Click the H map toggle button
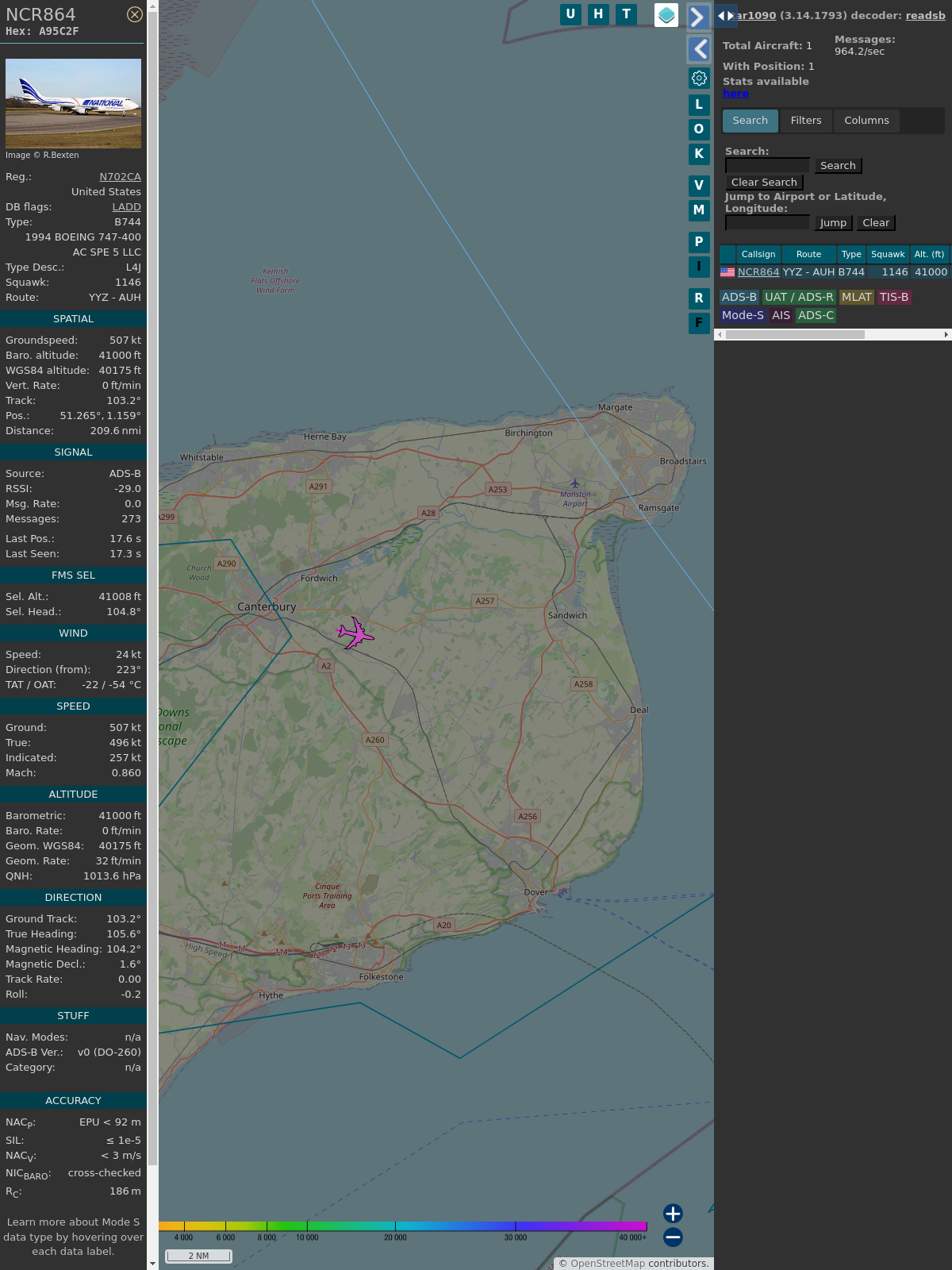952x1270 pixels. pos(598,14)
